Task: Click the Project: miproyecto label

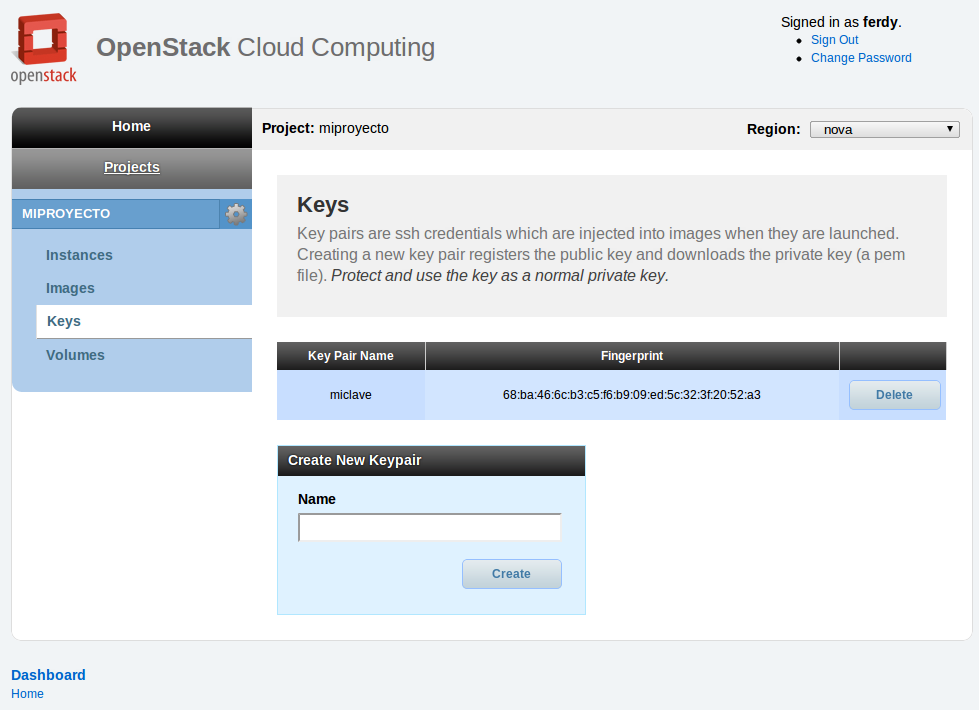Action: click(x=325, y=129)
